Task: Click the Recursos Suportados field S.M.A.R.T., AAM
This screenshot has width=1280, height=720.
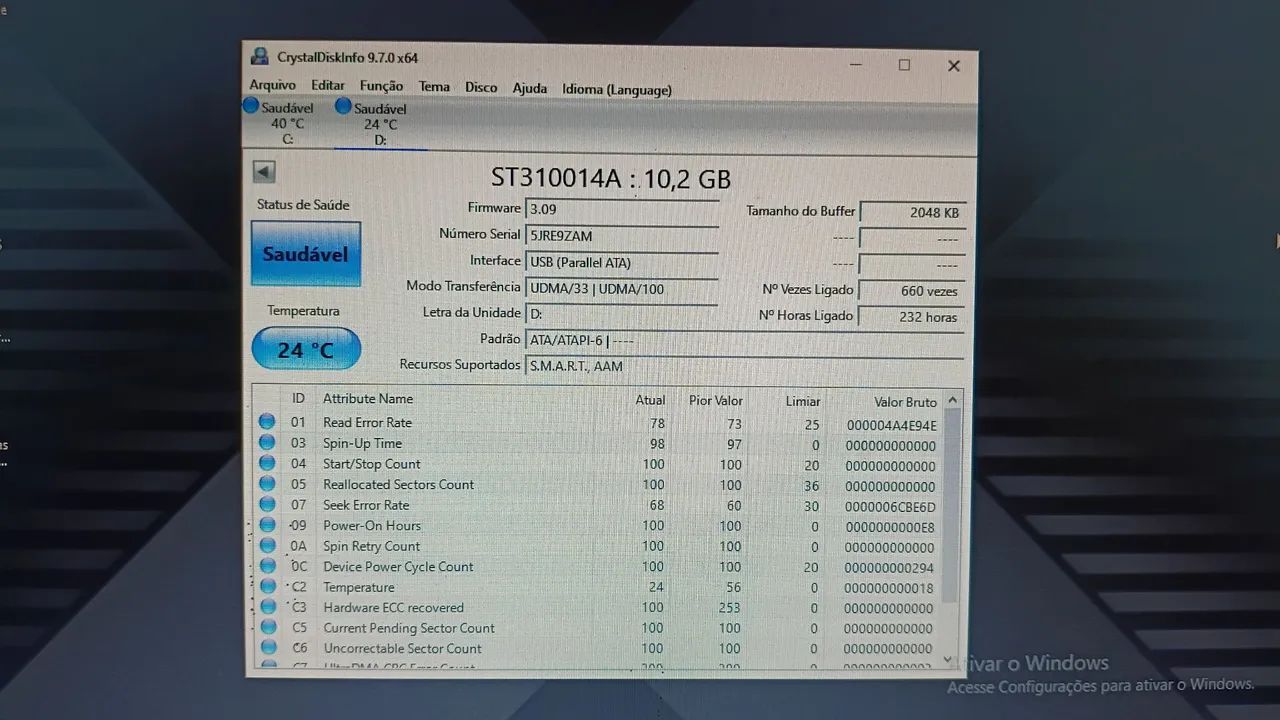Action: tap(745, 366)
